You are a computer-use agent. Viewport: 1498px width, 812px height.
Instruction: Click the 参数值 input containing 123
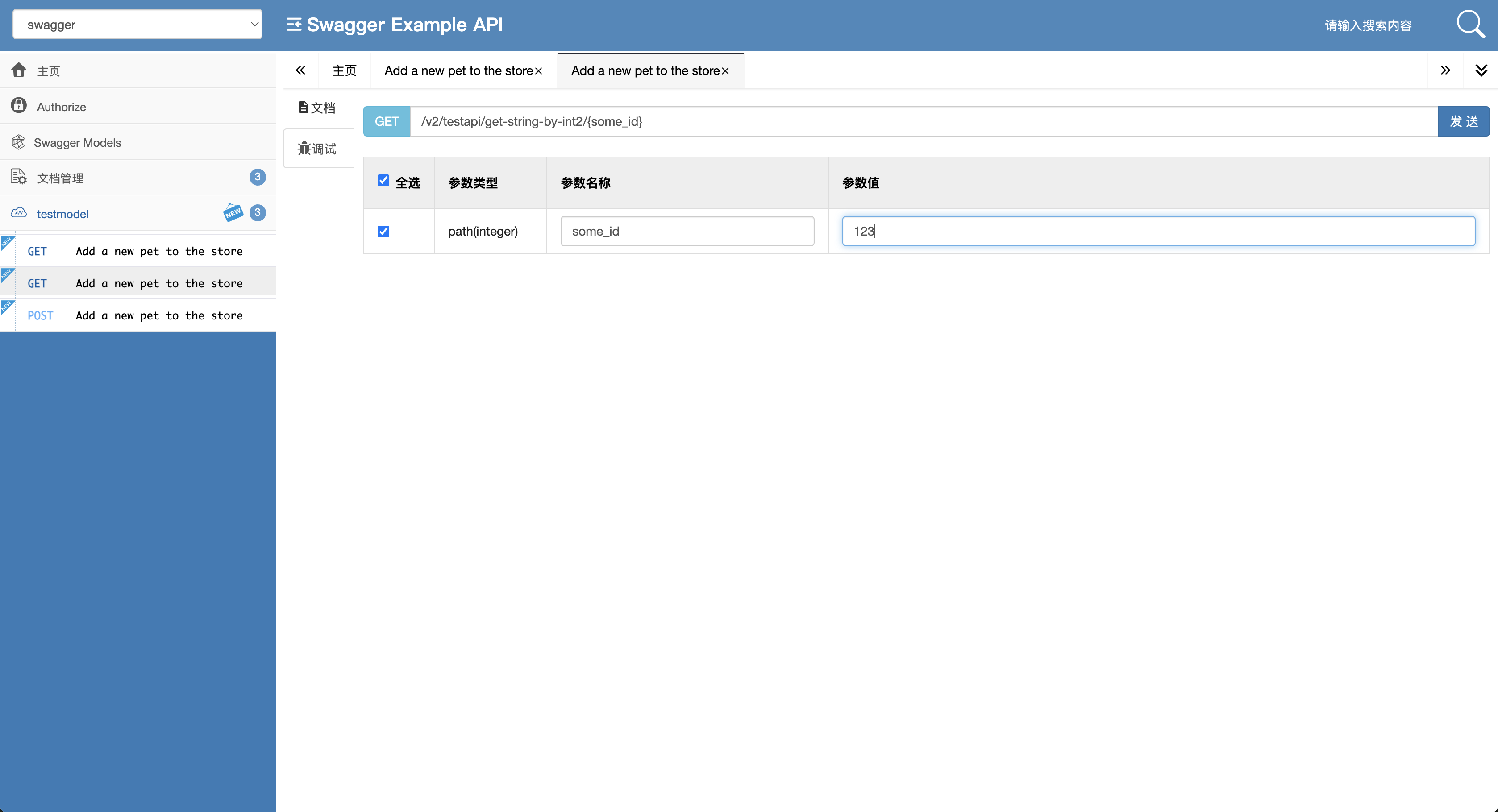[x=1158, y=232]
